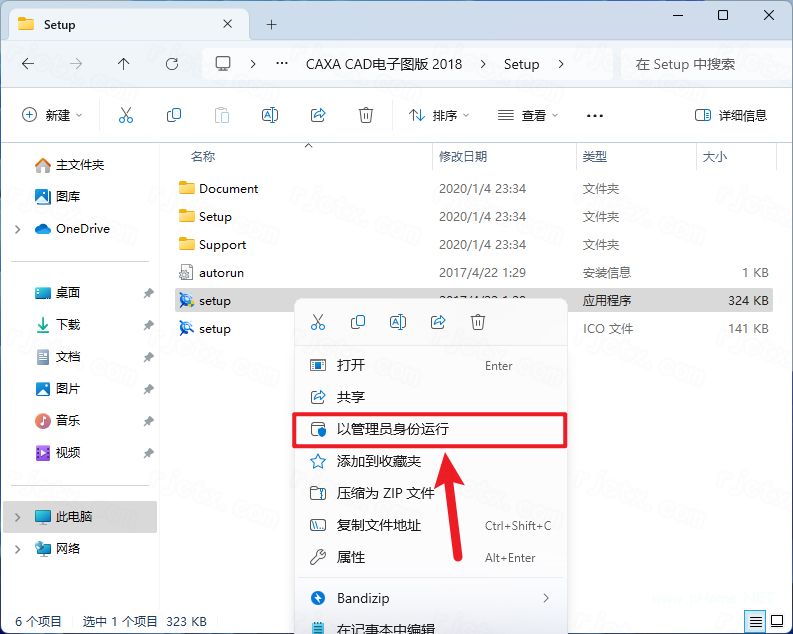This screenshot has height=634, width=793.
Task: Open Desktop (桌面) in the sidebar
Action: click(57, 293)
